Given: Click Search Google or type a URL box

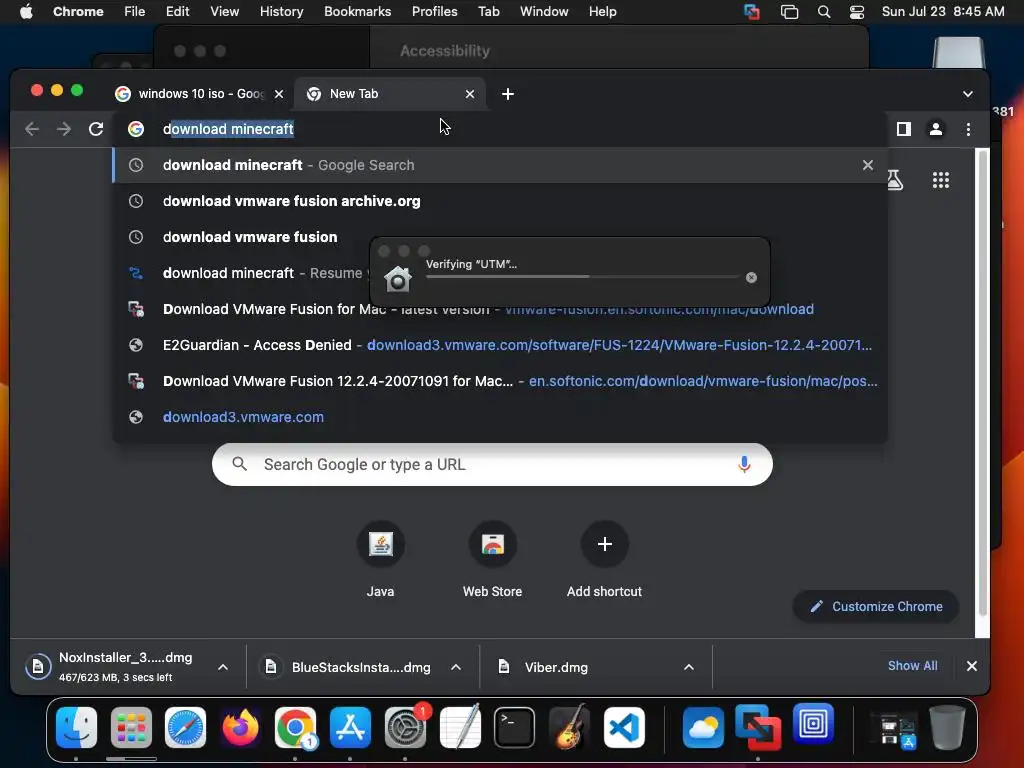Looking at the screenshot, I should [x=492, y=464].
